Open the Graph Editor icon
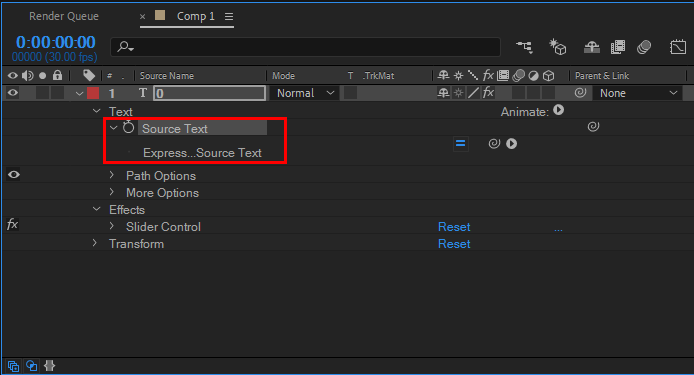 pos(678,47)
